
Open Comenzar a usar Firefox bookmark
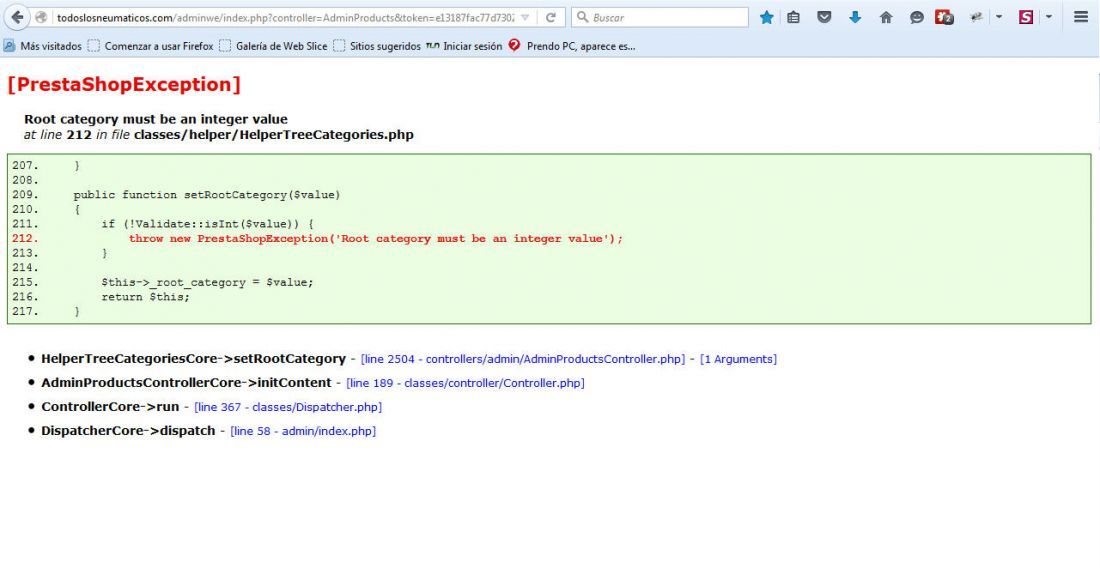click(x=151, y=46)
